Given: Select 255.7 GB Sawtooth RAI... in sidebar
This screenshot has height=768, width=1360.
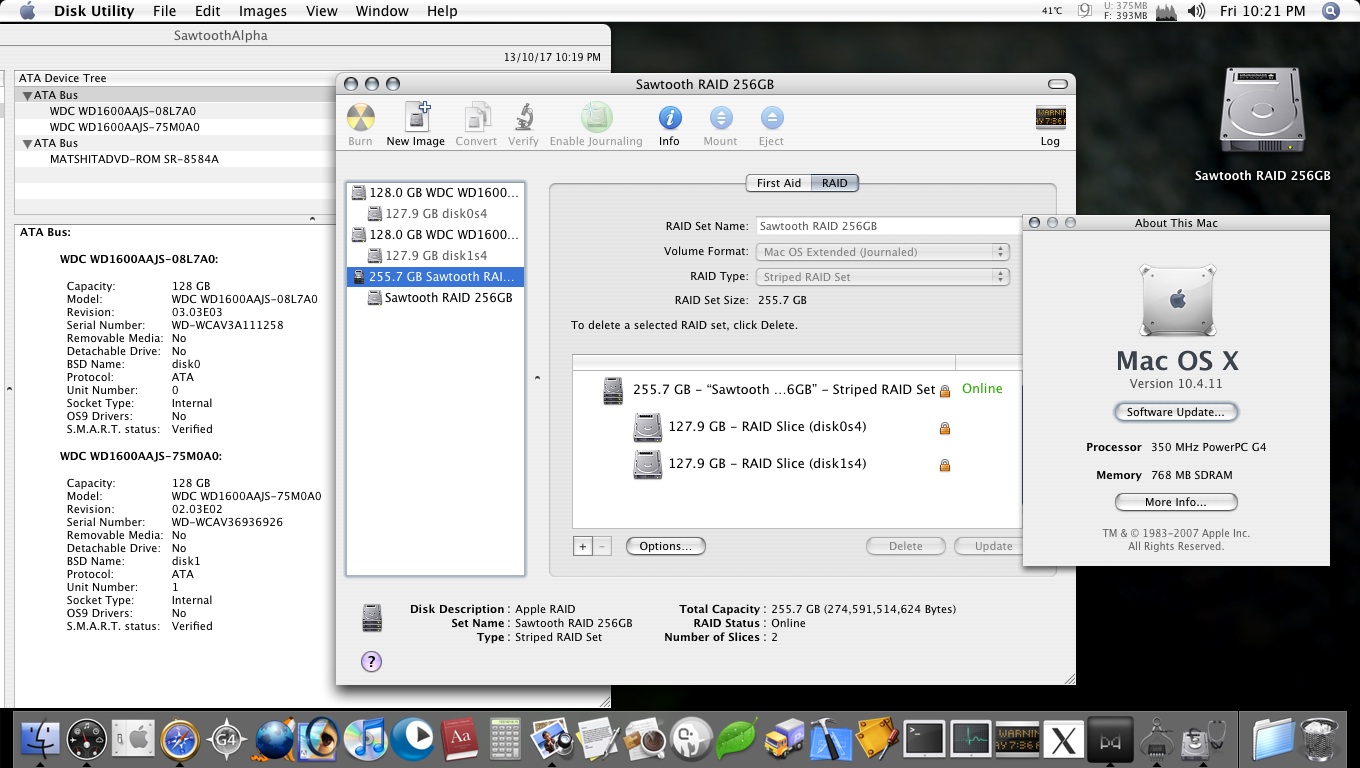Looking at the screenshot, I should (435, 276).
